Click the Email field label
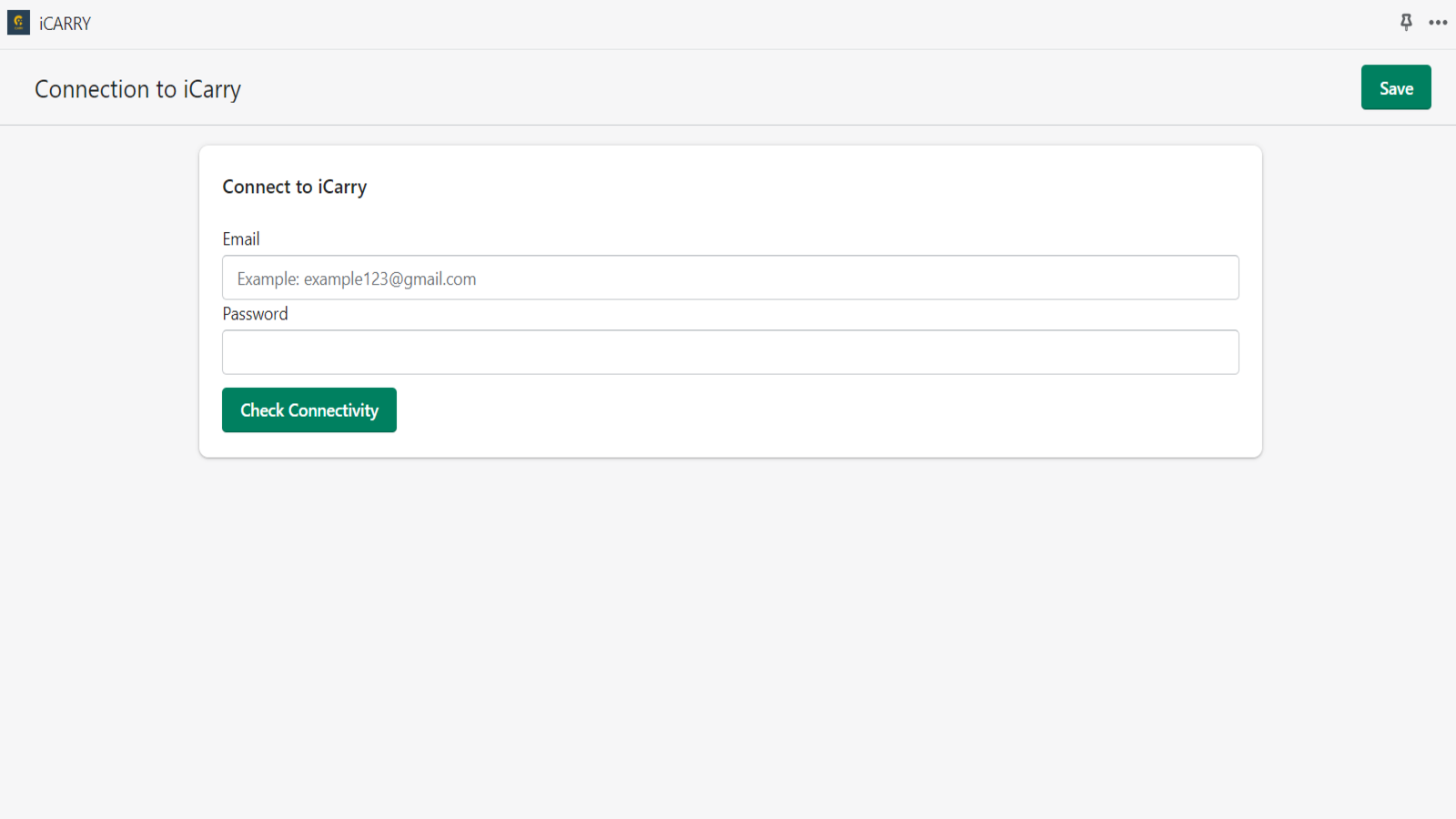The width and height of the screenshot is (1456, 819). coord(241,238)
